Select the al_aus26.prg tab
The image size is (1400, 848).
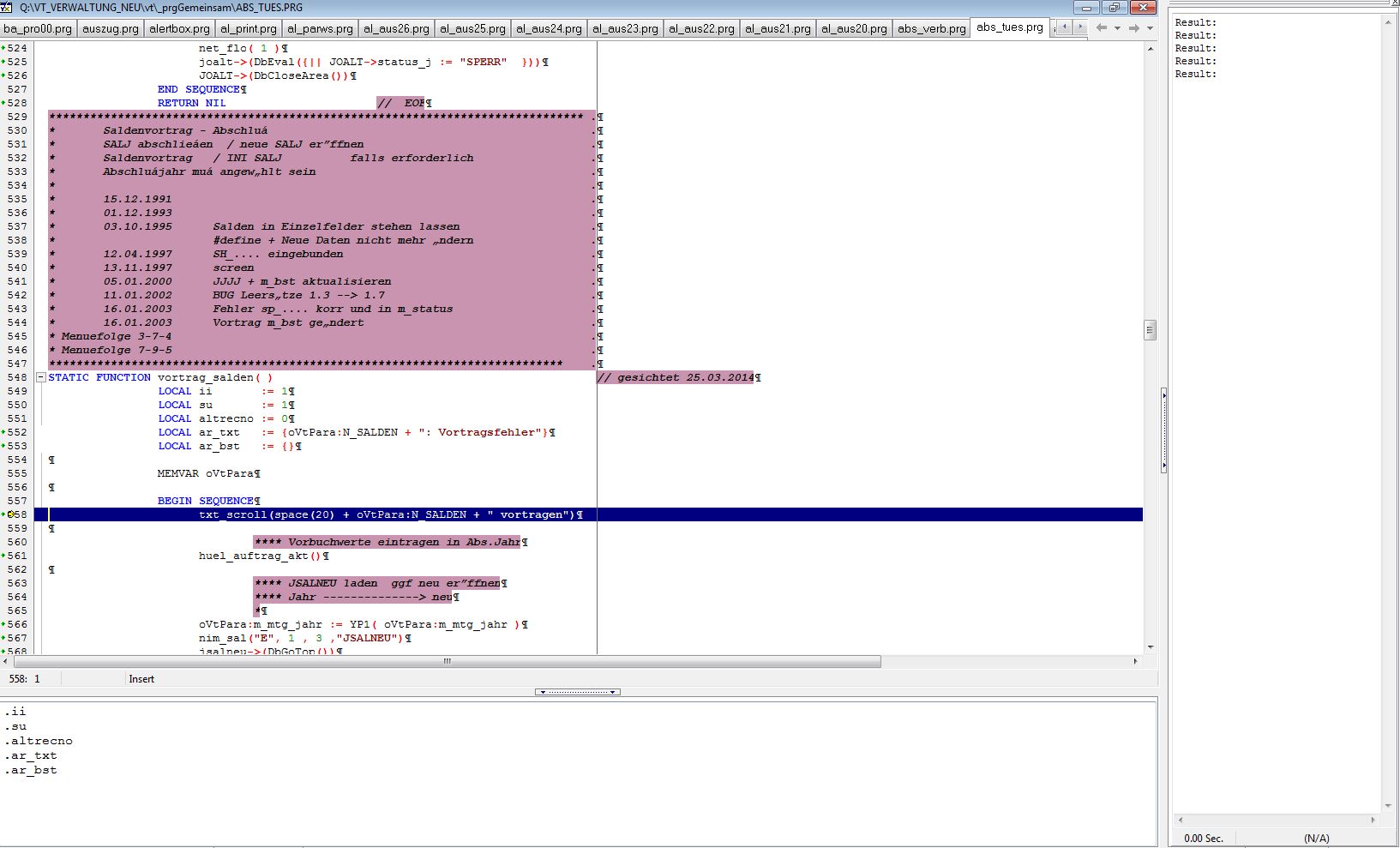pyautogui.click(x=396, y=28)
